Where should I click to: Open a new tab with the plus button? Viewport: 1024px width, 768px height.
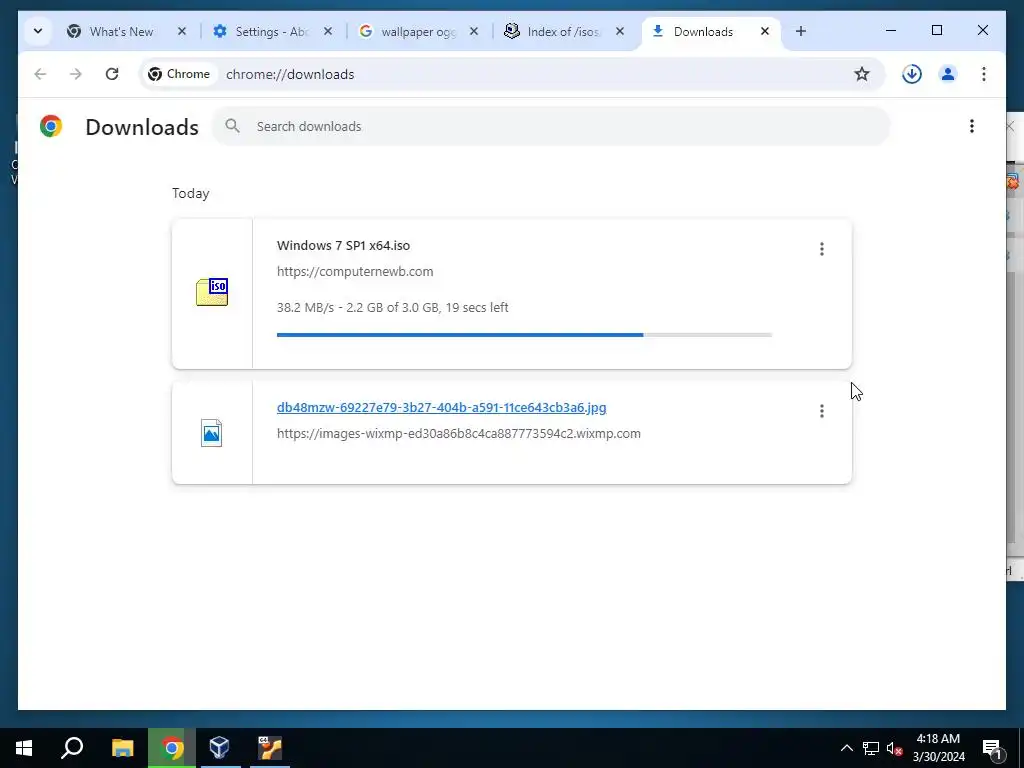coord(801,31)
